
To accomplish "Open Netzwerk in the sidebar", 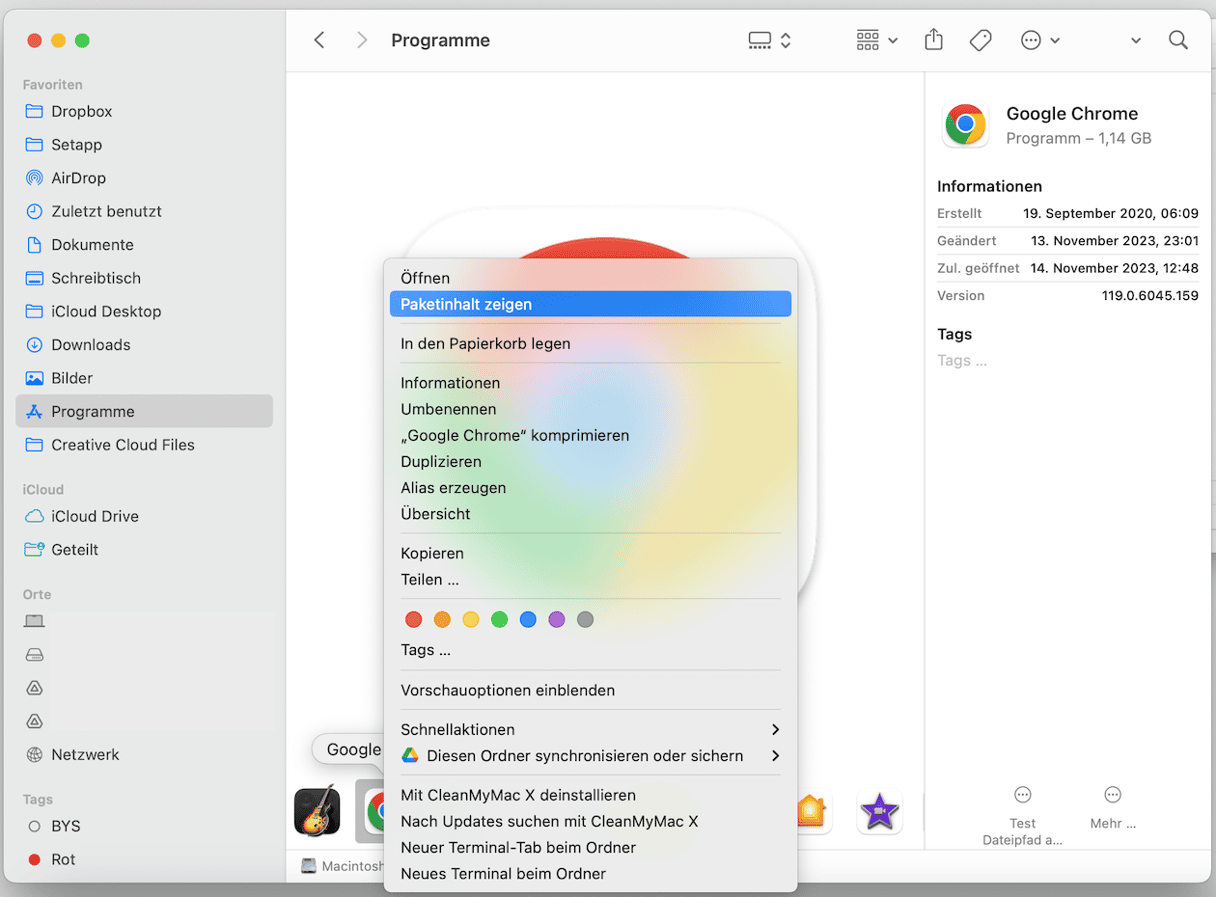I will (x=144, y=755).
